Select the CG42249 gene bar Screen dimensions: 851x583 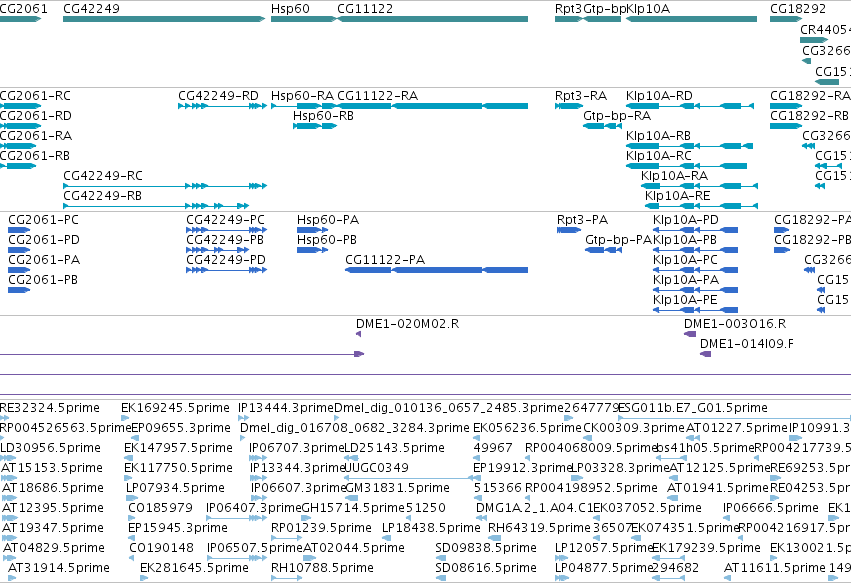click(x=164, y=19)
